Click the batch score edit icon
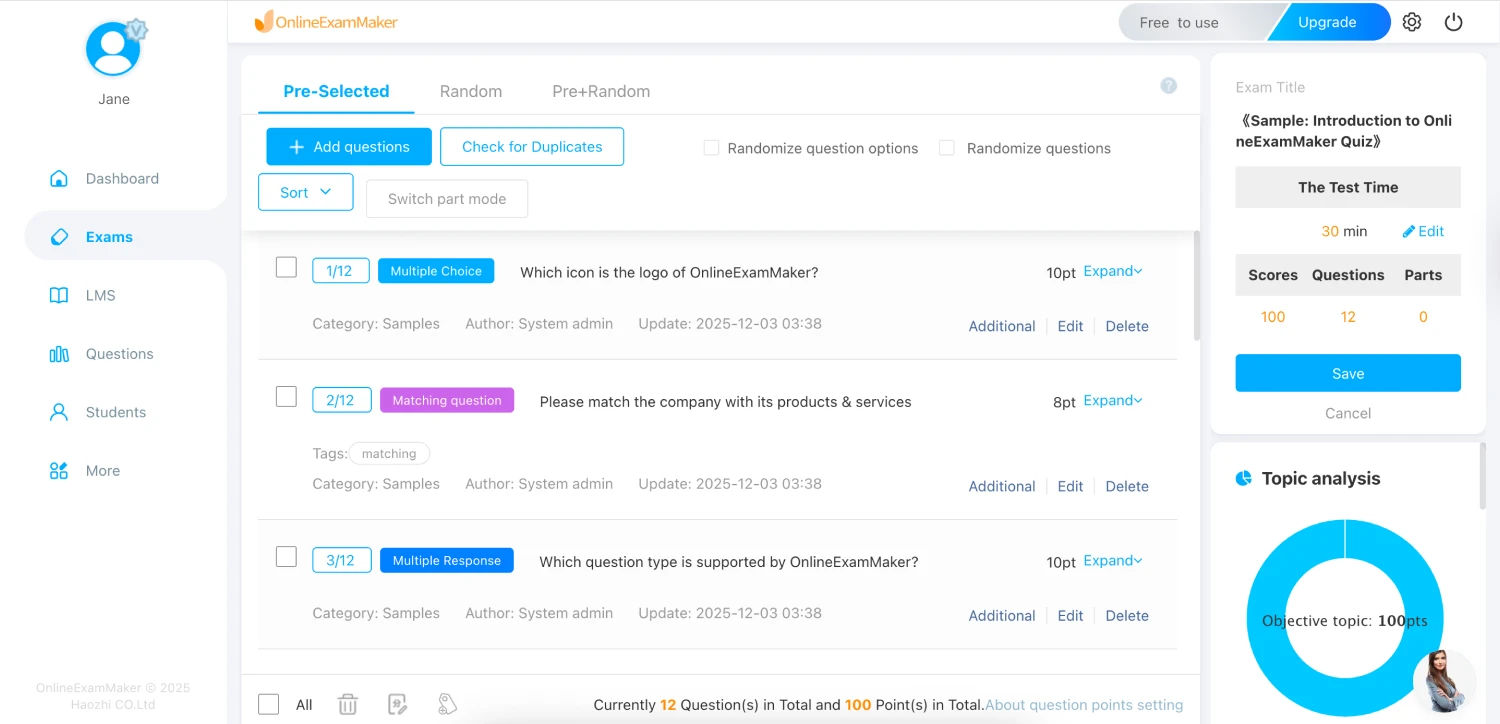This screenshot has width=1500, height=724. coord(397,705)
